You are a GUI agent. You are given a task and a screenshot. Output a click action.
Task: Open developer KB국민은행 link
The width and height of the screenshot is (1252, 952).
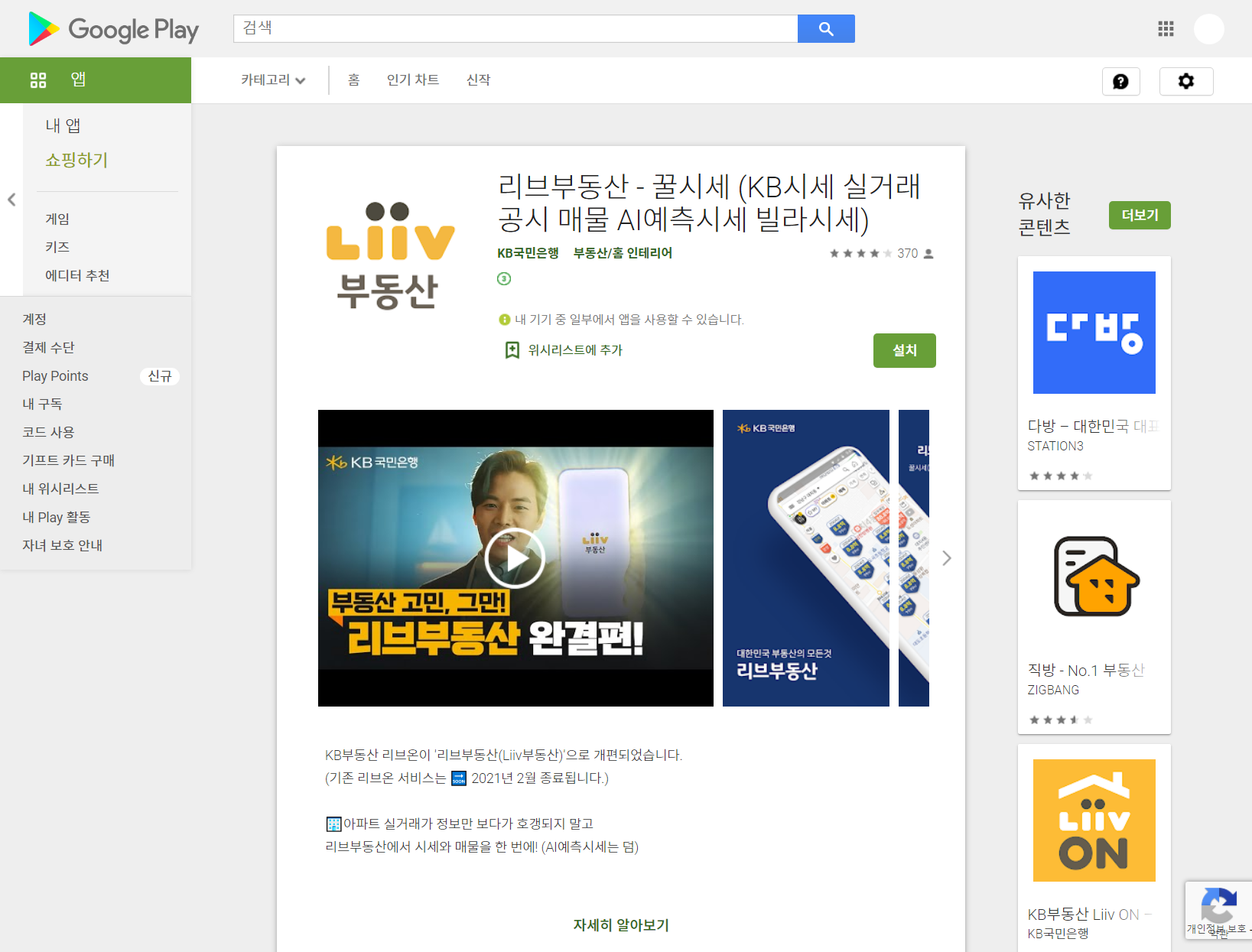pos(528,253)
